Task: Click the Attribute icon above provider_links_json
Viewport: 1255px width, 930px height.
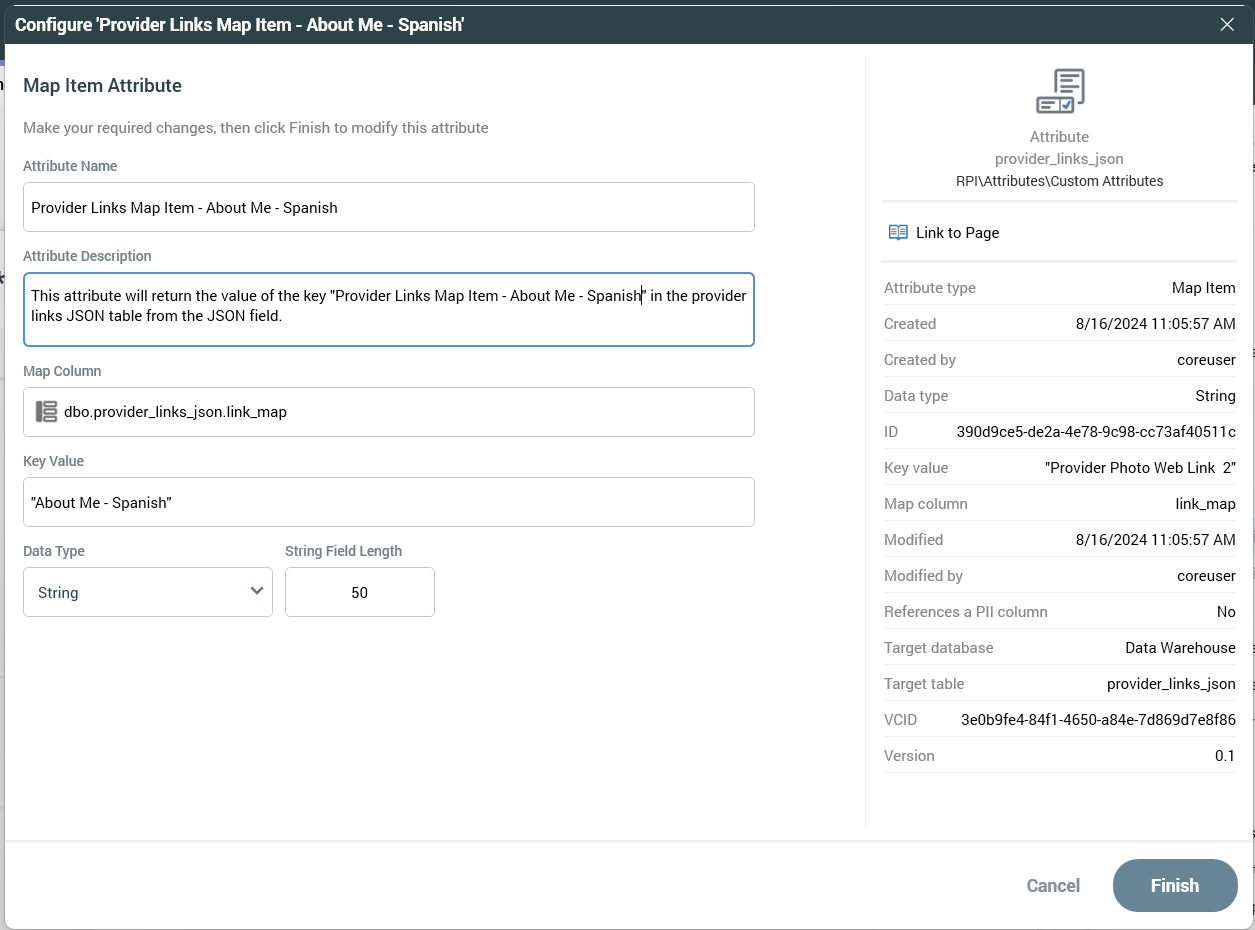Action: tap(1059, 92)
